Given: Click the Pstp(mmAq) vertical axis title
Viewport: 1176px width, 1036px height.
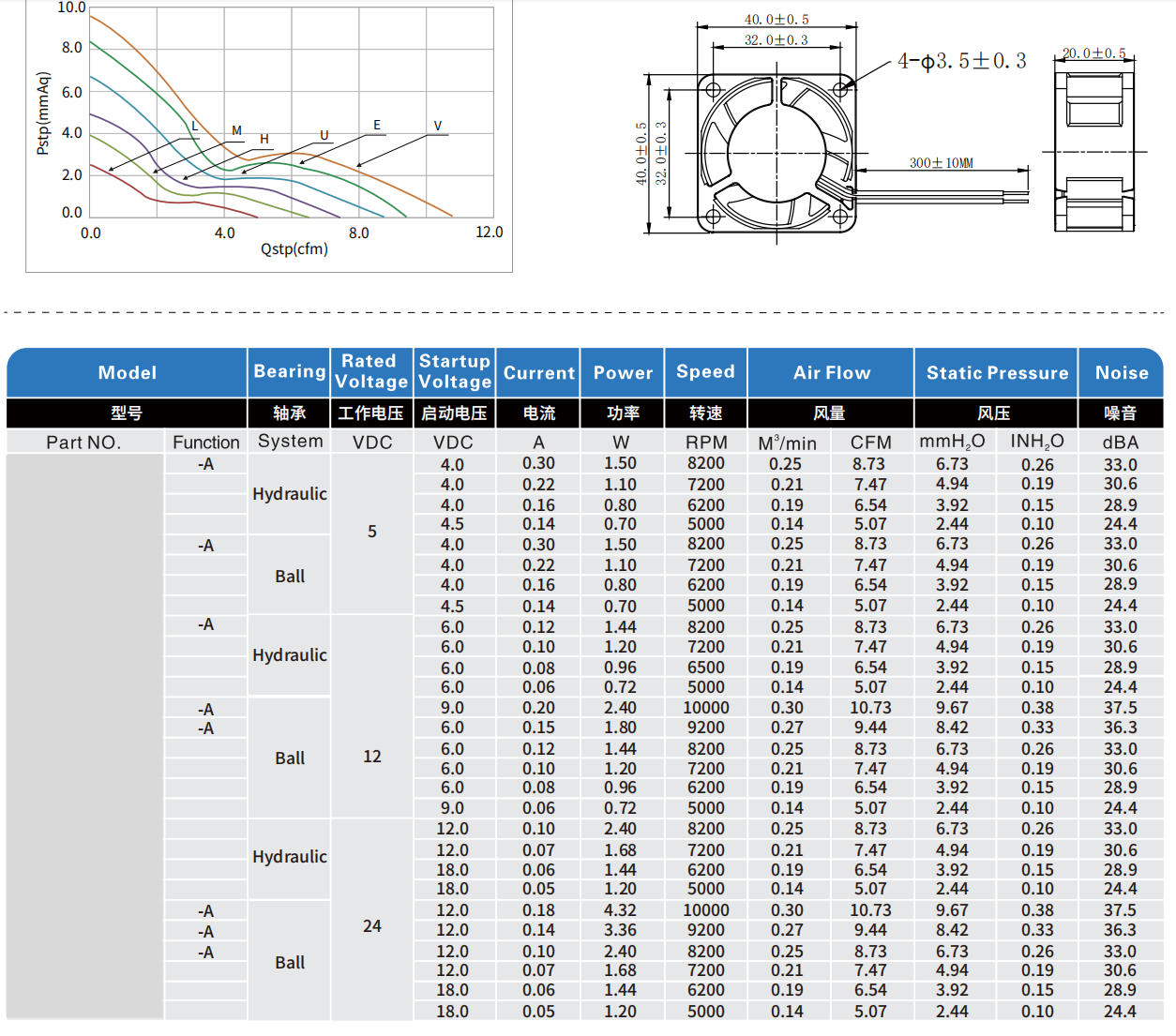Looking at the screenshot, I should tap(43, 113).
